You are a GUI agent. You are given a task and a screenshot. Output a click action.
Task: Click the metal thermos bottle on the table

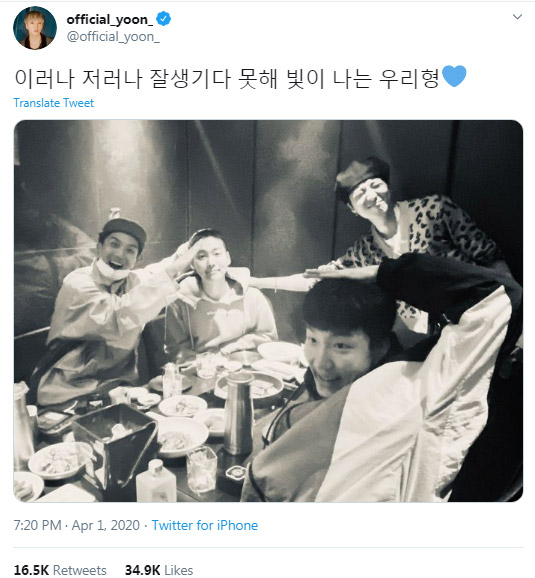238,413
